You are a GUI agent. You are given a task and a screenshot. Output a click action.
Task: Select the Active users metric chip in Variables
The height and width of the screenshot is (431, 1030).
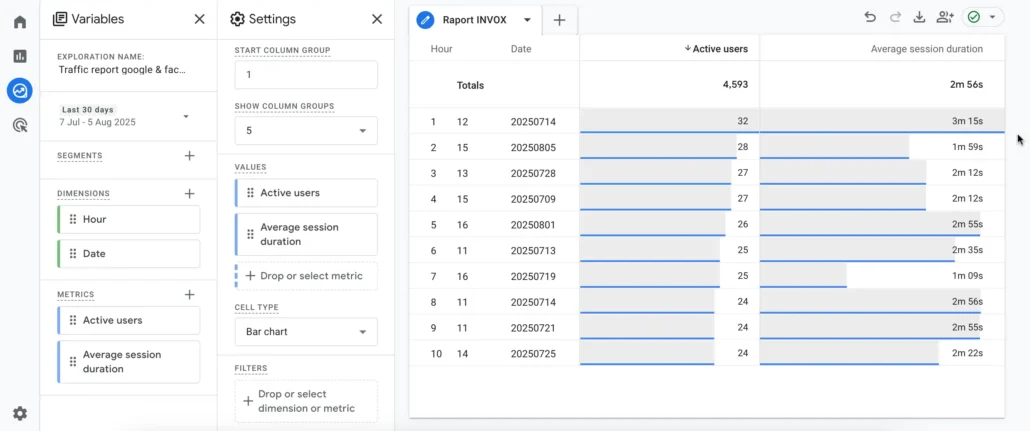(128, 320)
